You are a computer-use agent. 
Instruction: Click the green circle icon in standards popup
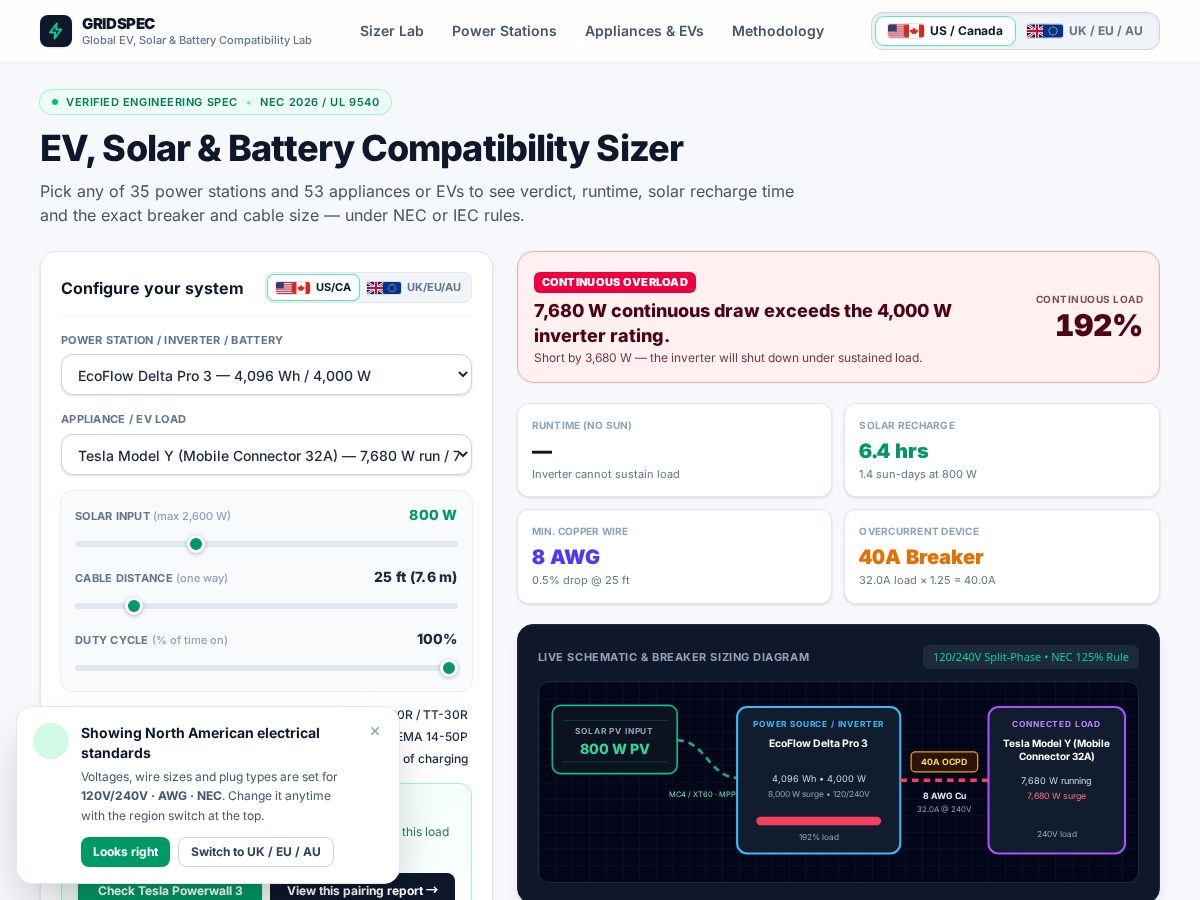(x=51, y=741)
